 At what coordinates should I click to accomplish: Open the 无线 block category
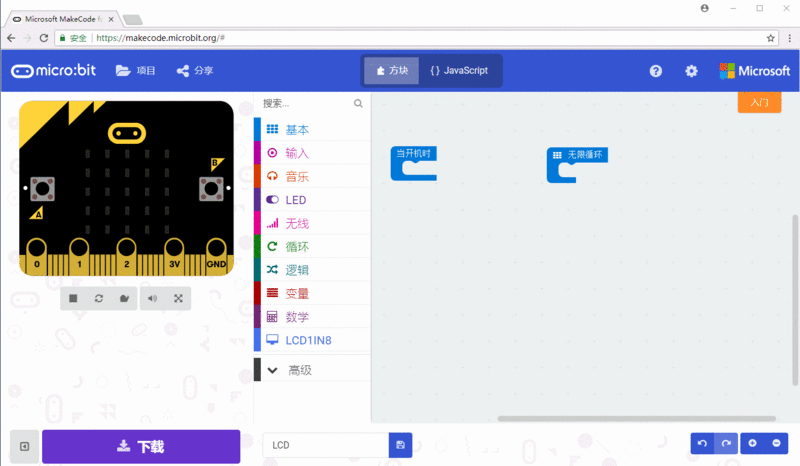pyautogui.click(x=312, y=224)
